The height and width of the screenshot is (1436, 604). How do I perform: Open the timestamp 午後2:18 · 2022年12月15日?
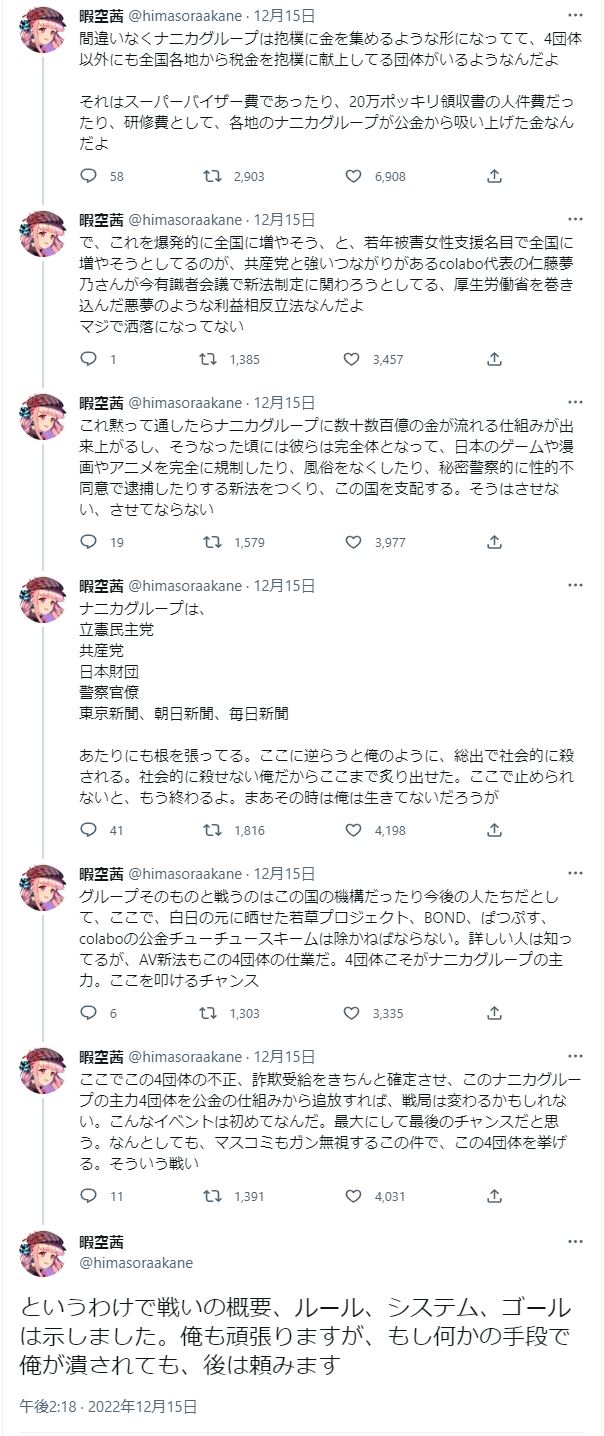[x=108, y=1406]
